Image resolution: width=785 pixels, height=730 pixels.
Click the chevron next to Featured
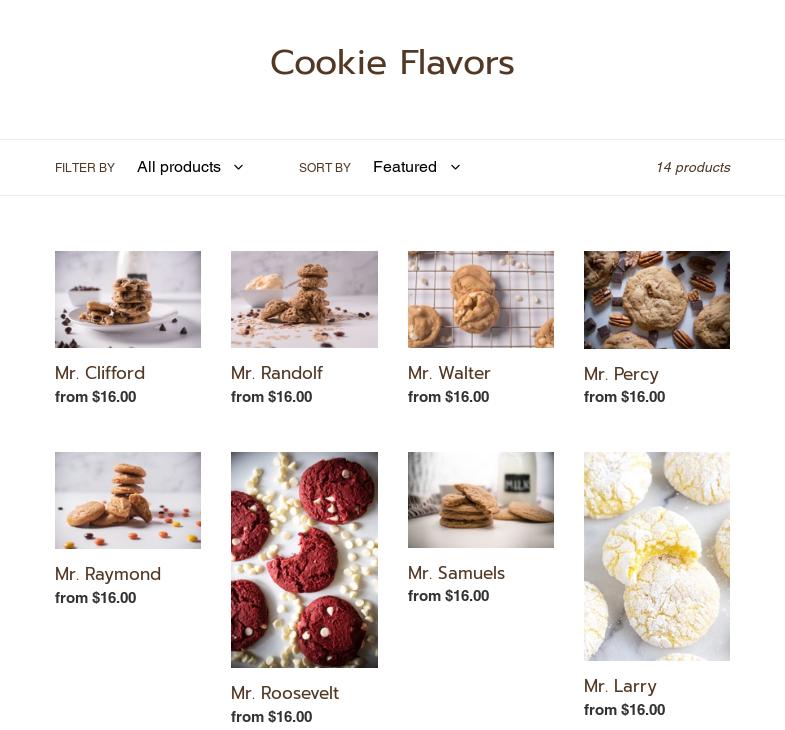(455, 167)
